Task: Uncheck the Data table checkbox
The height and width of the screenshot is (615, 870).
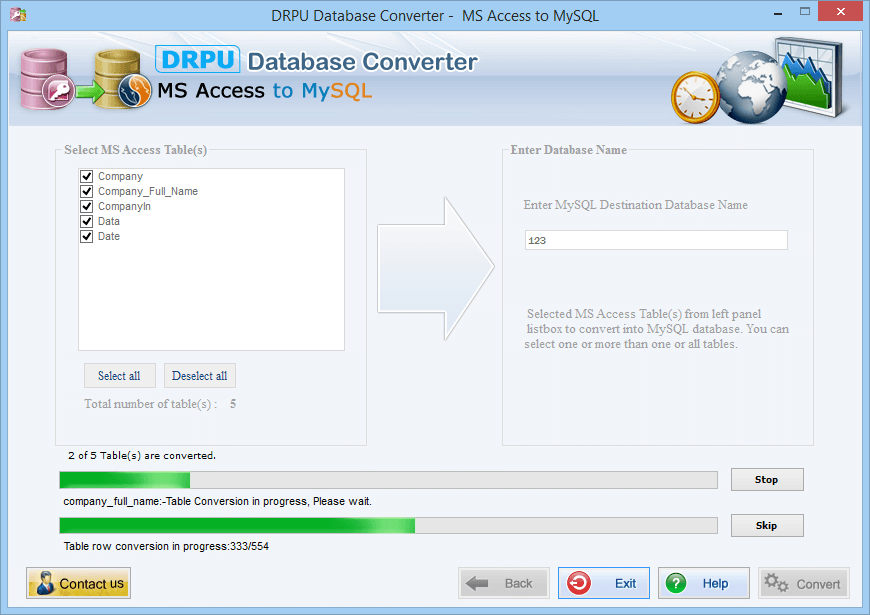Action: tap(87, 221)
